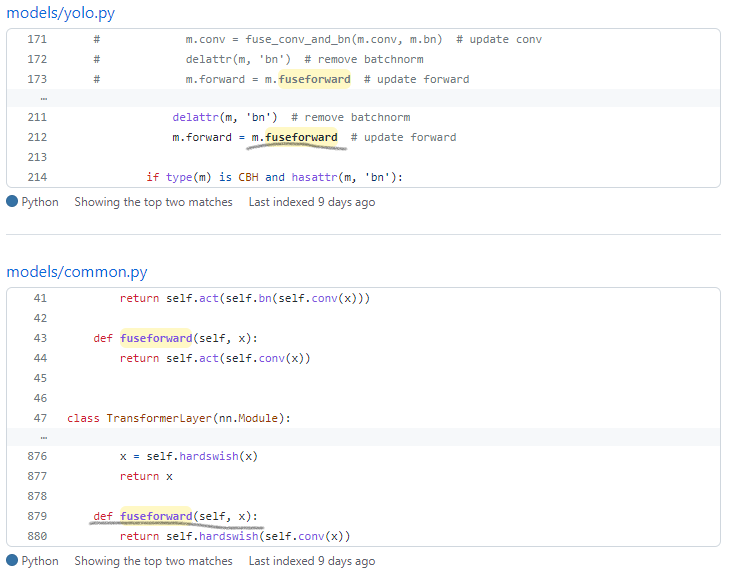Image resolution: width=734 pixels, height=570 pixels.
Task: Click line number 41 in common.py
Action: coord(40,298)
